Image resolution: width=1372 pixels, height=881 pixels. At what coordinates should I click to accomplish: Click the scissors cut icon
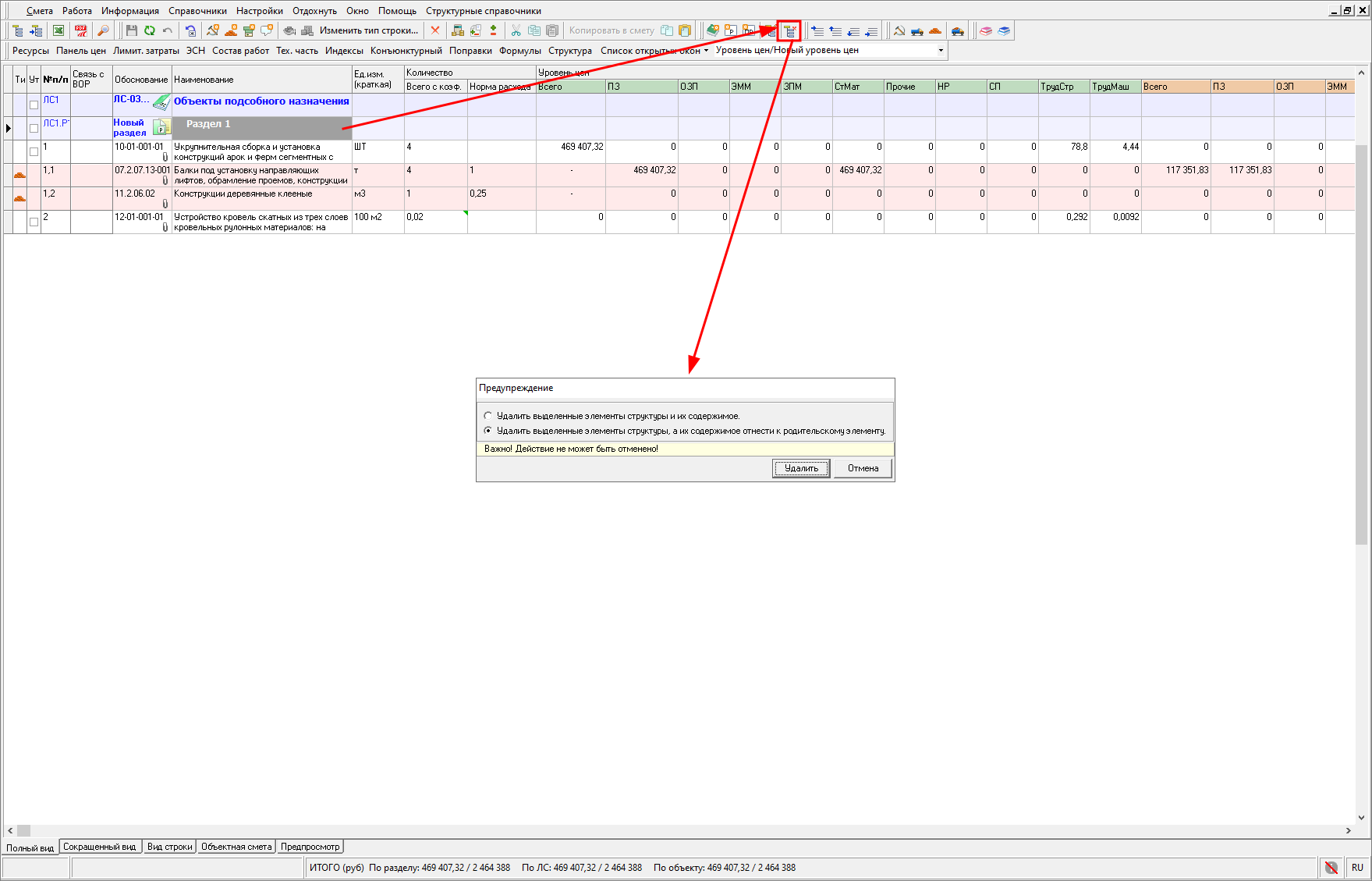pyautogui.click(x=516, y=30)
